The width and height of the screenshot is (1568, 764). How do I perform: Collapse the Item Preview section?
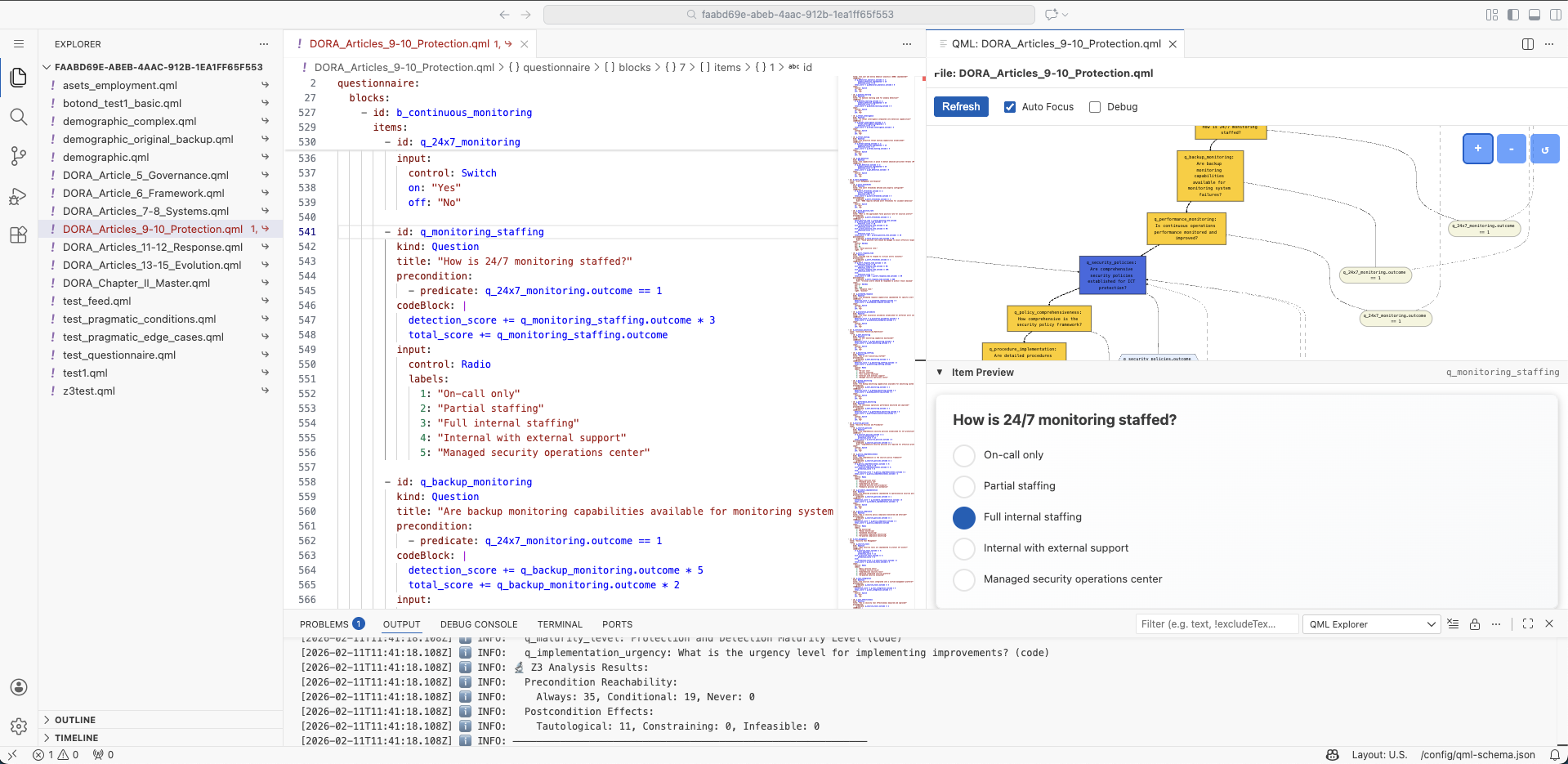[x=940, y=372]
